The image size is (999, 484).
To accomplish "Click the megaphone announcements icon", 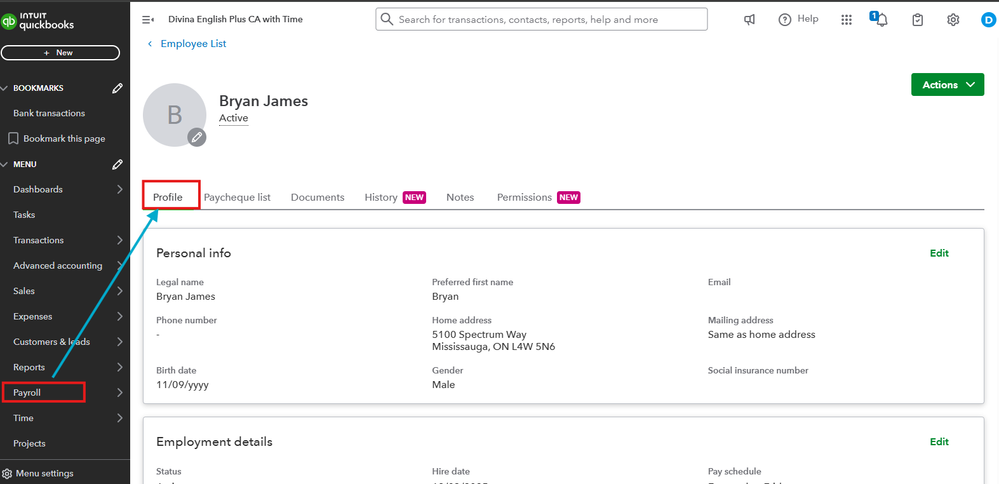I will point(750,19).
